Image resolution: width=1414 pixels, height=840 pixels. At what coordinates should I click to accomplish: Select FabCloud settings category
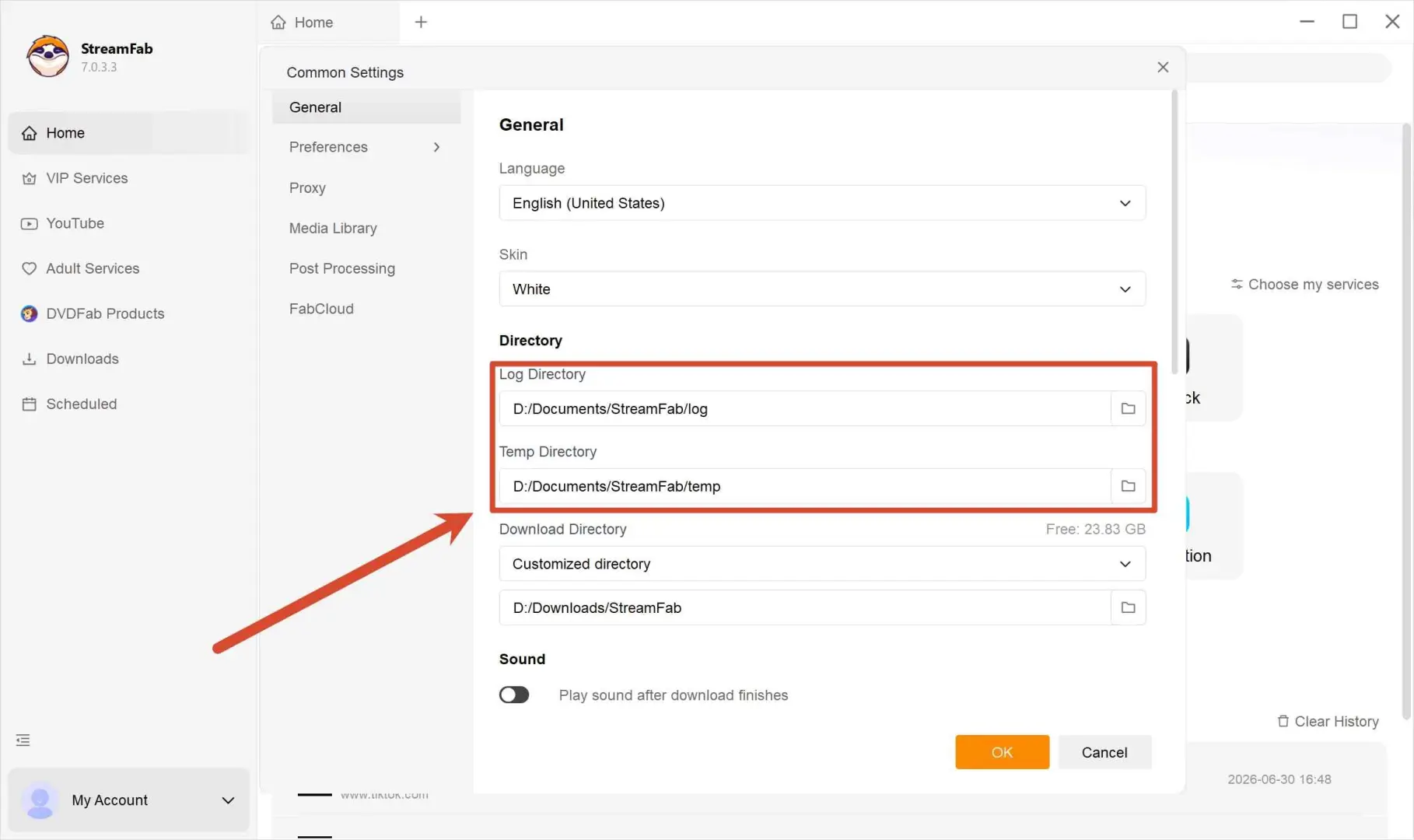366,309
